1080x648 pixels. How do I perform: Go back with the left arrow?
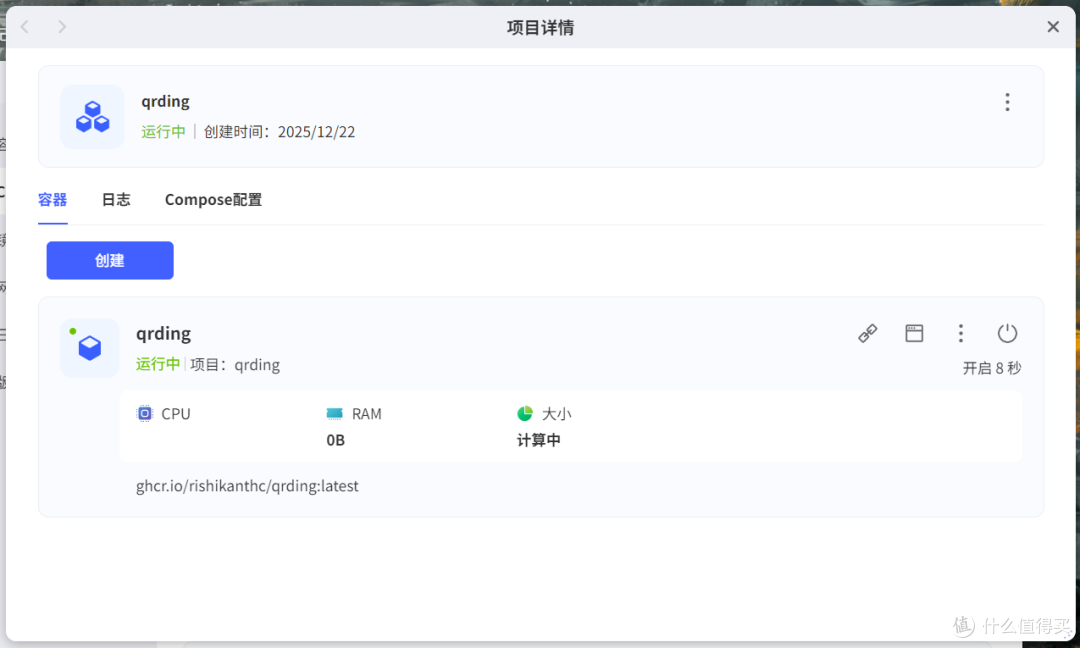25,27
